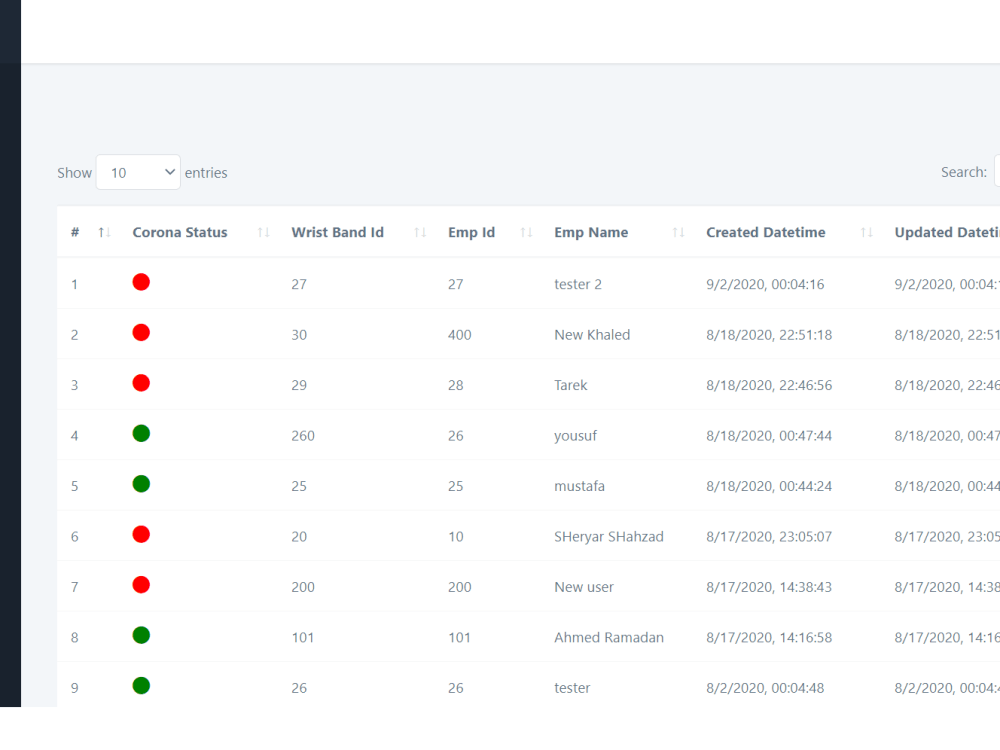Click the Emp Id sort arrows
Viewport: 1000px width, 750px height.
click(x=526, y=233)
